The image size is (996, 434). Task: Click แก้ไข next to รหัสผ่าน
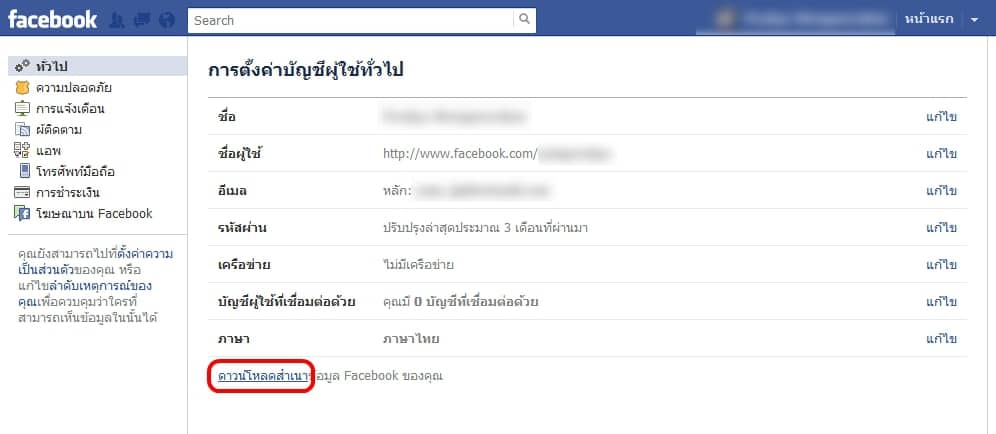point(941,227)
